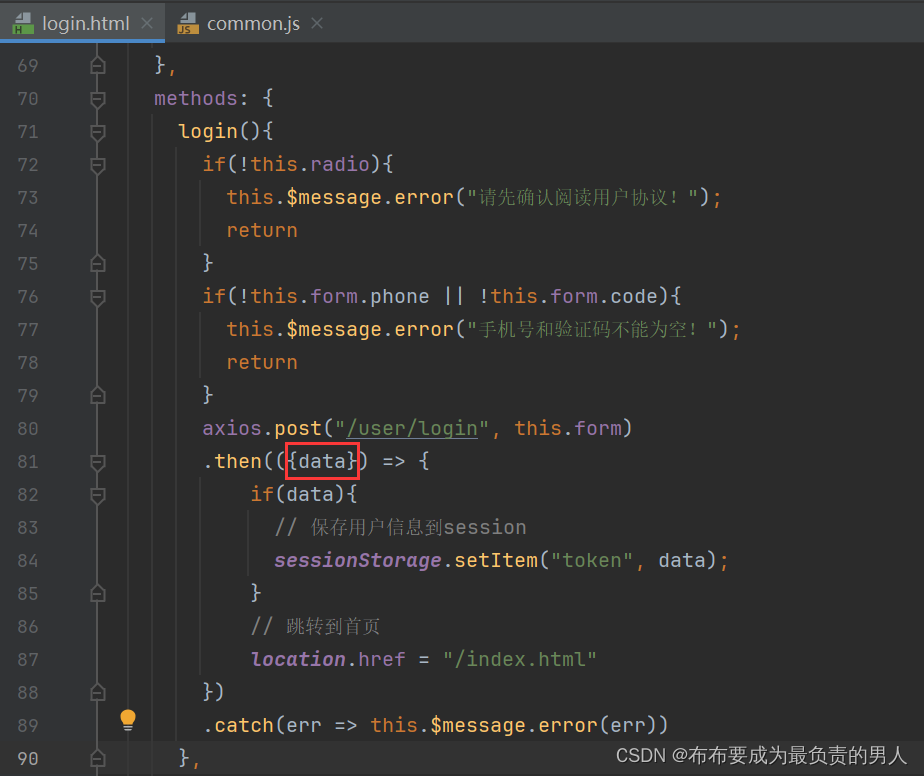Click the highlighted {data} parameter
Image resolution: width=924 pixels, height=776 pixels.
coord(322,461)
